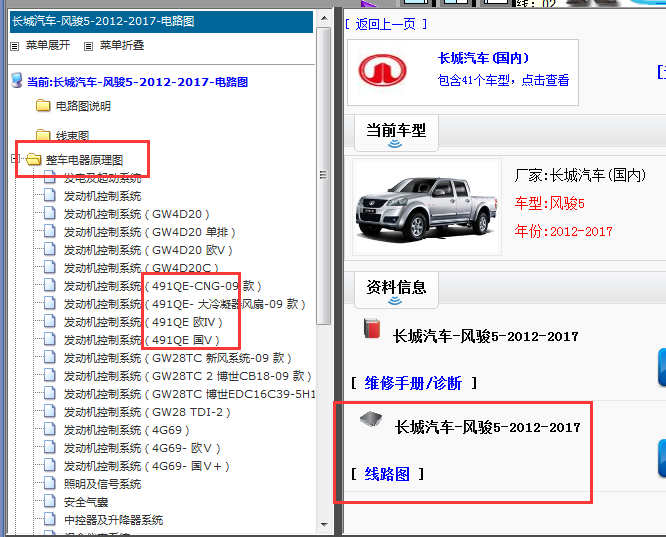Open 发动机控制系统 (GW28 TDI-2) entry
This screenshot has height=537, width=666.
[147, 412]
